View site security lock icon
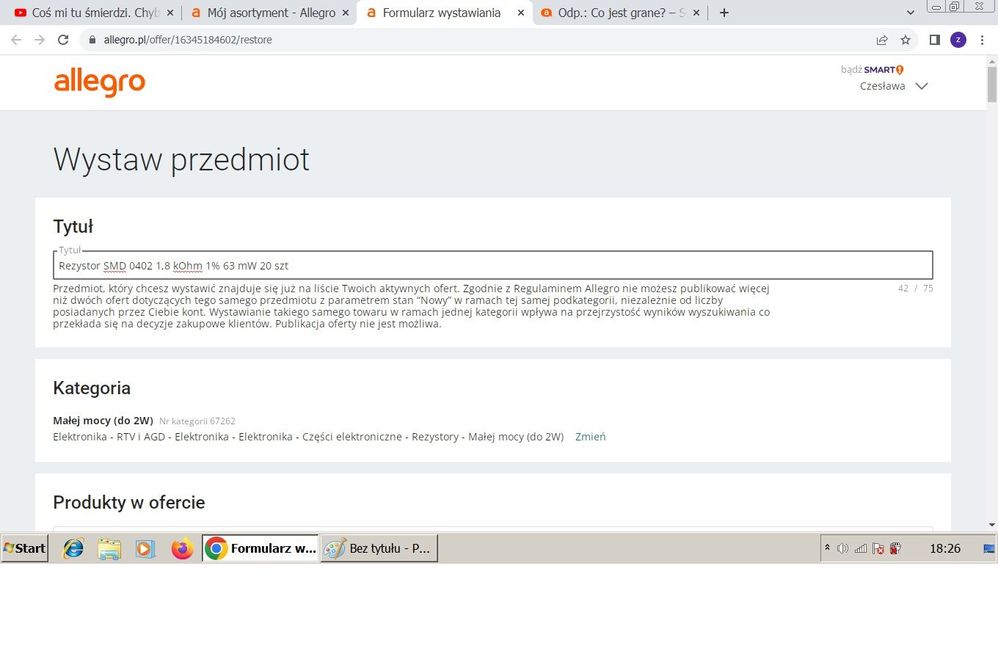Image resolution: width=998 pixels, height=660 pixels. pos(92,39)
